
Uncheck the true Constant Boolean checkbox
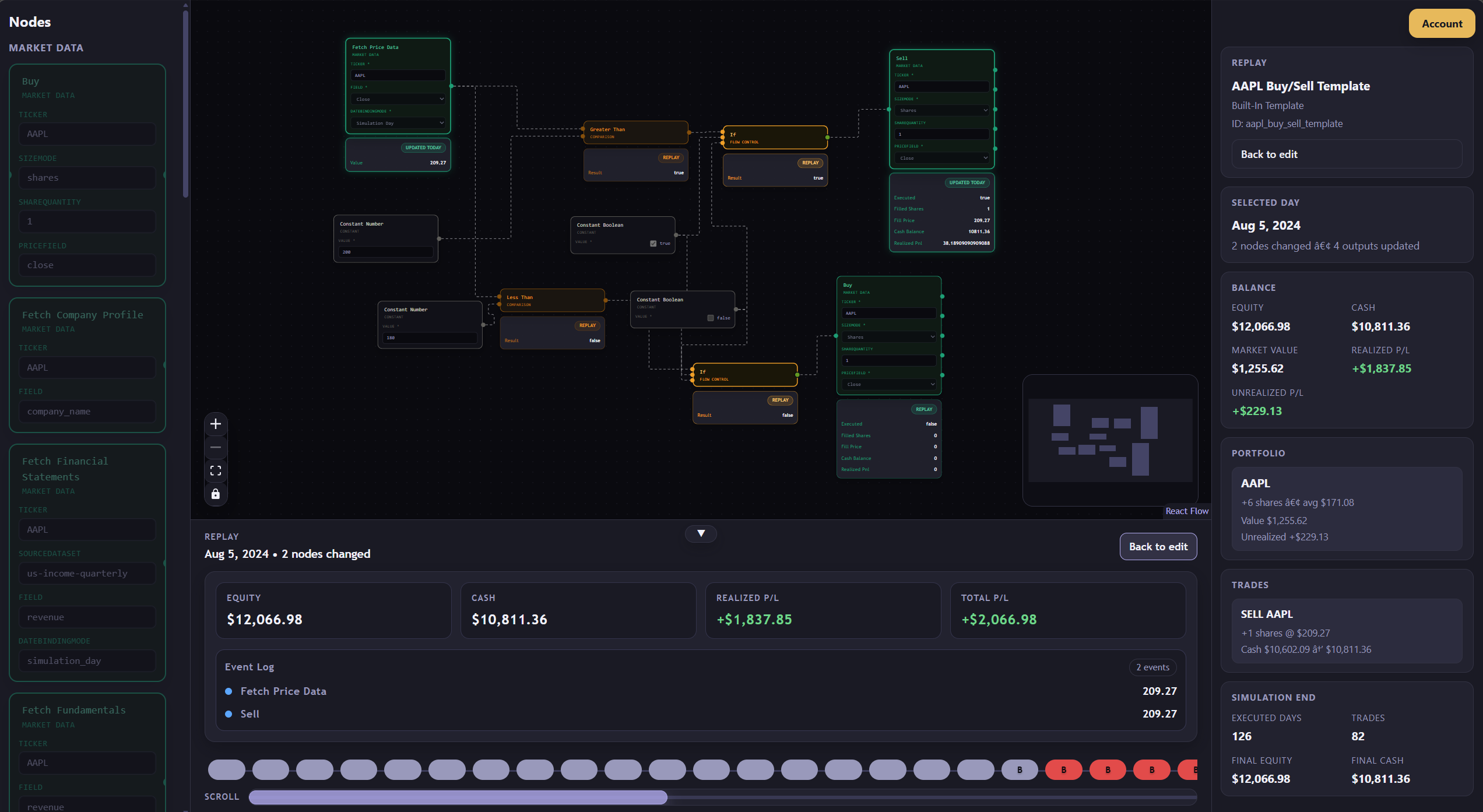click(x=653, y=244)
